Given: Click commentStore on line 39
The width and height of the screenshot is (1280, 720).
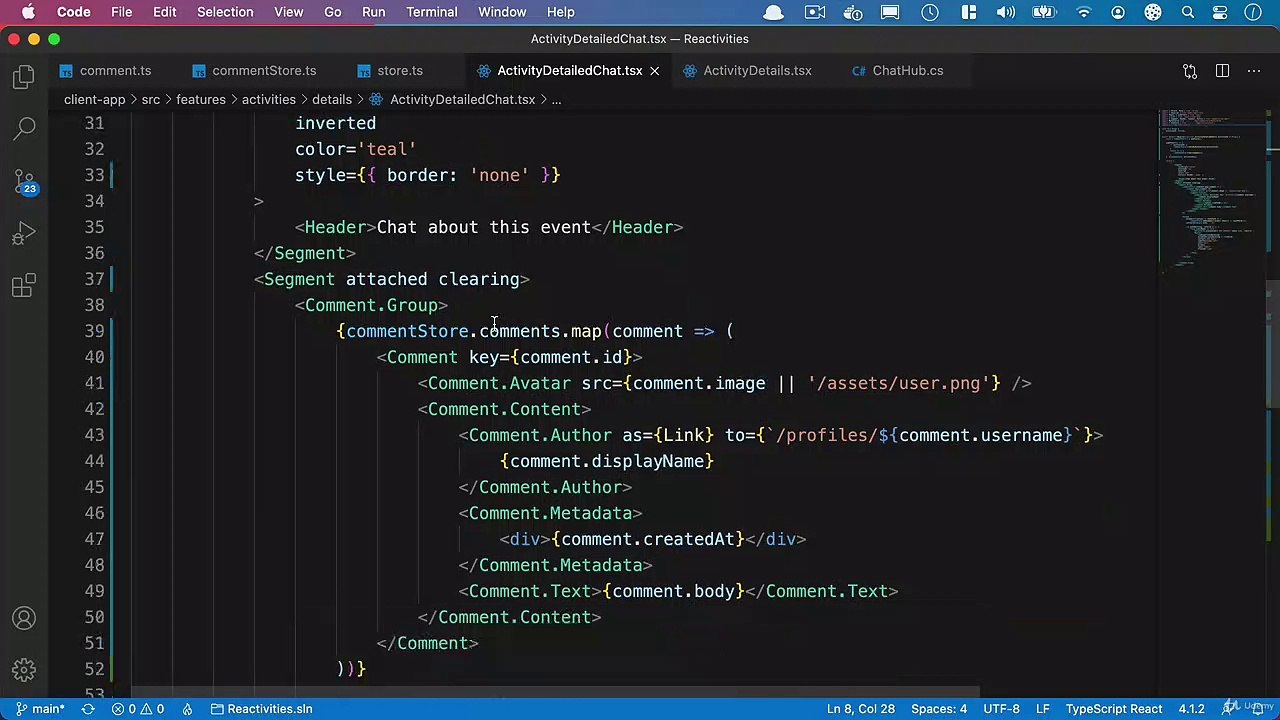Looking at the screenshot, I should (x=407, y=331).
